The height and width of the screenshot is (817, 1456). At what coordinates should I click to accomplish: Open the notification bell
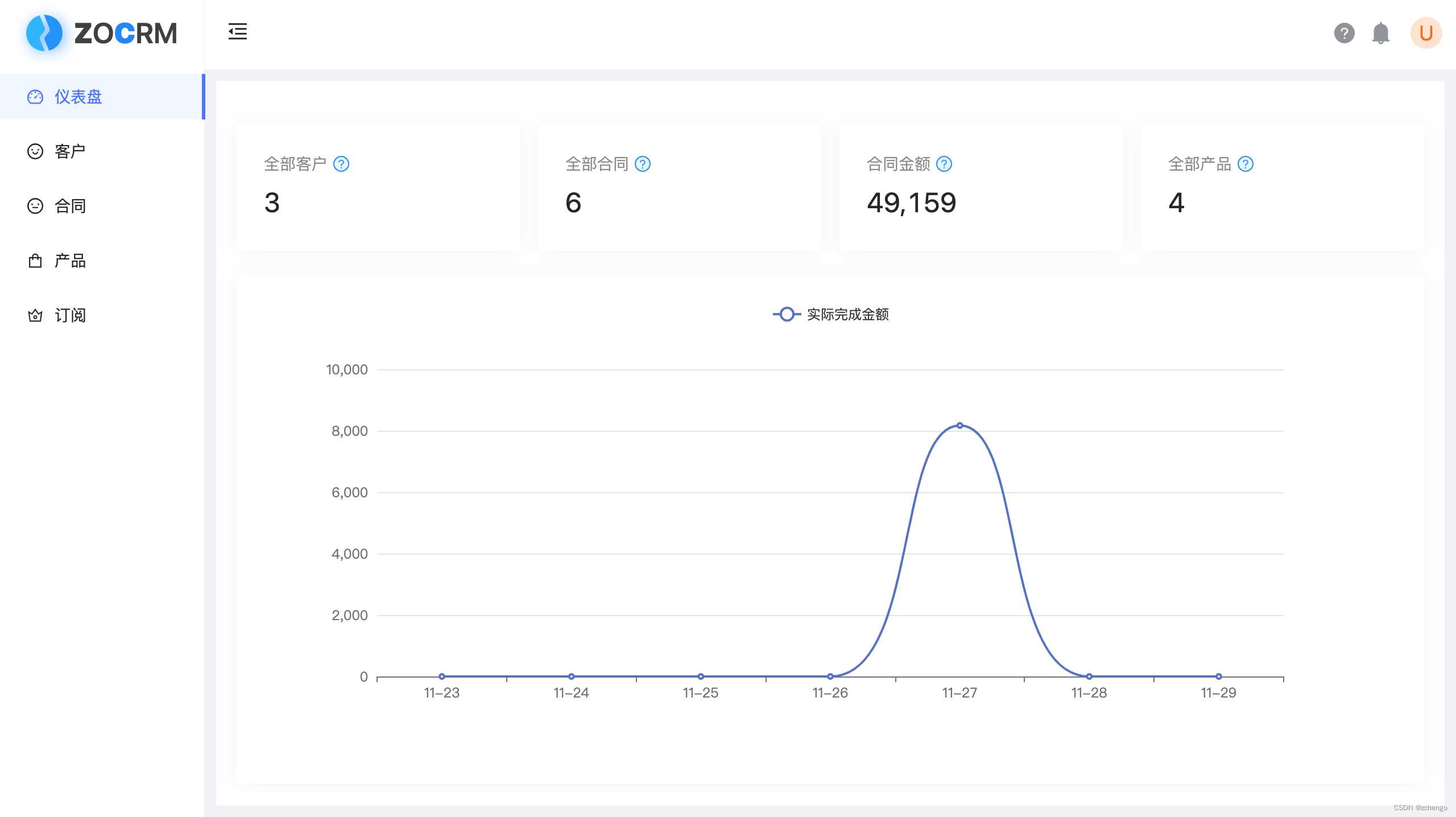click(1381, 34)
